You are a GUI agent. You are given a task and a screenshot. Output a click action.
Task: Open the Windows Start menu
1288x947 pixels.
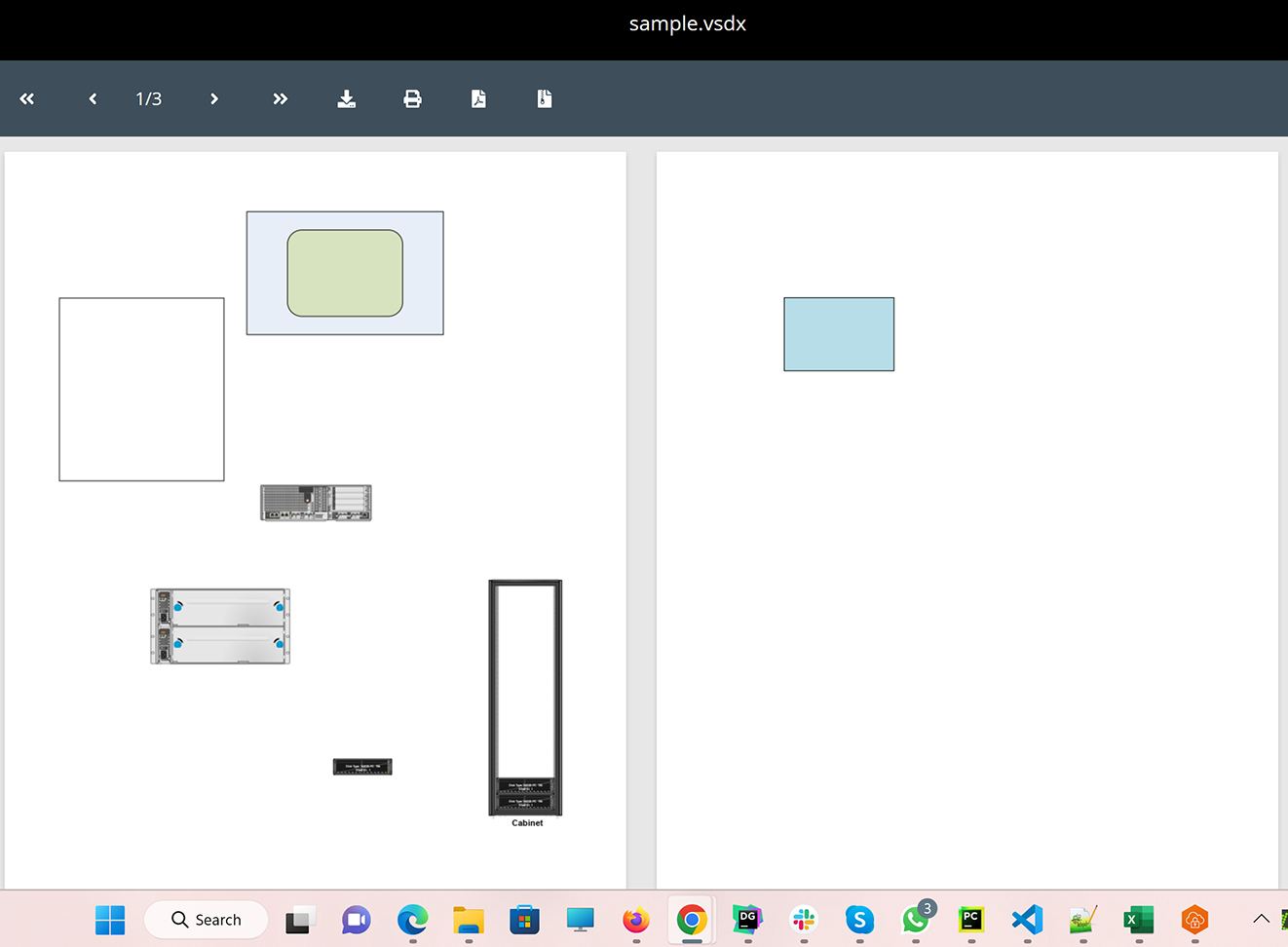click(109, 919)
